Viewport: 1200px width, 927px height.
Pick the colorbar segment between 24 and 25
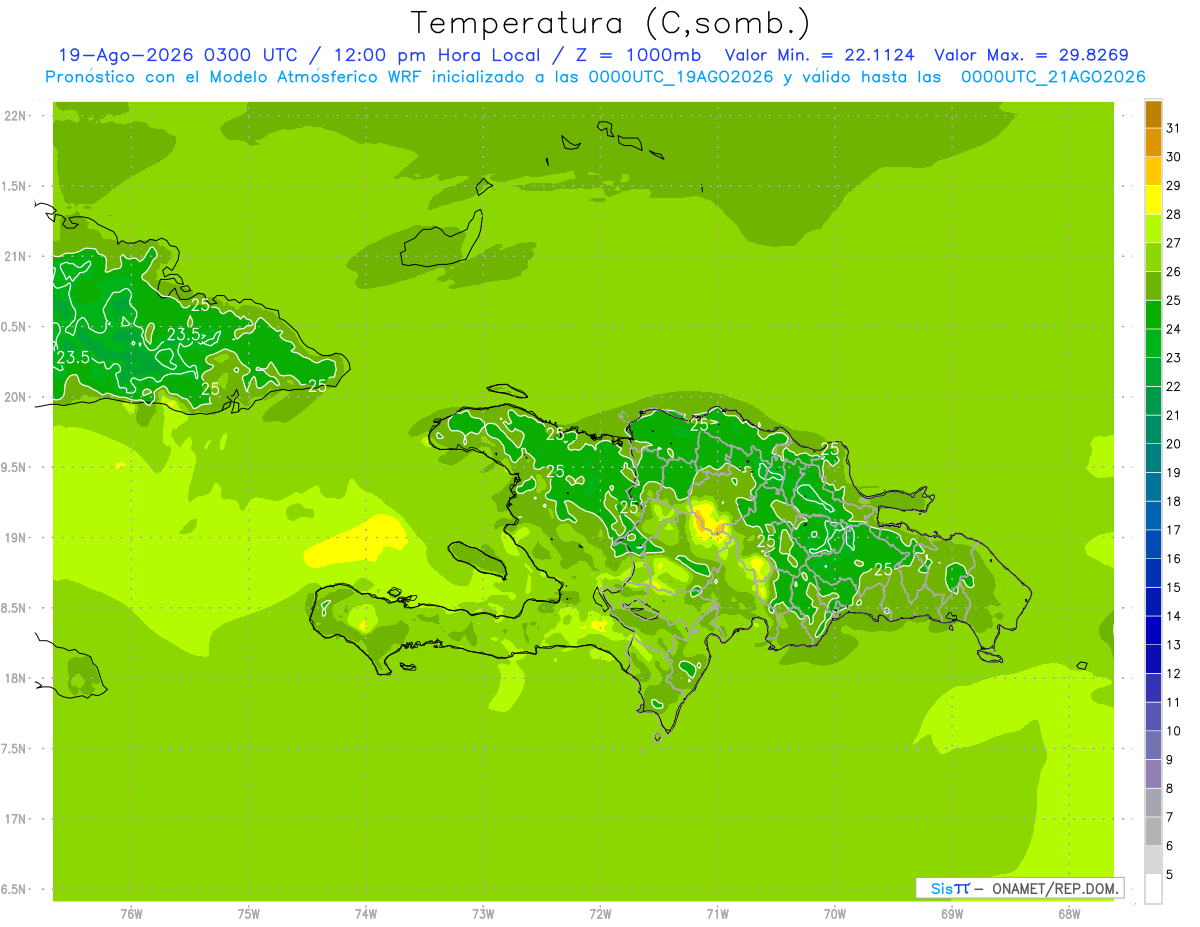1153,316
